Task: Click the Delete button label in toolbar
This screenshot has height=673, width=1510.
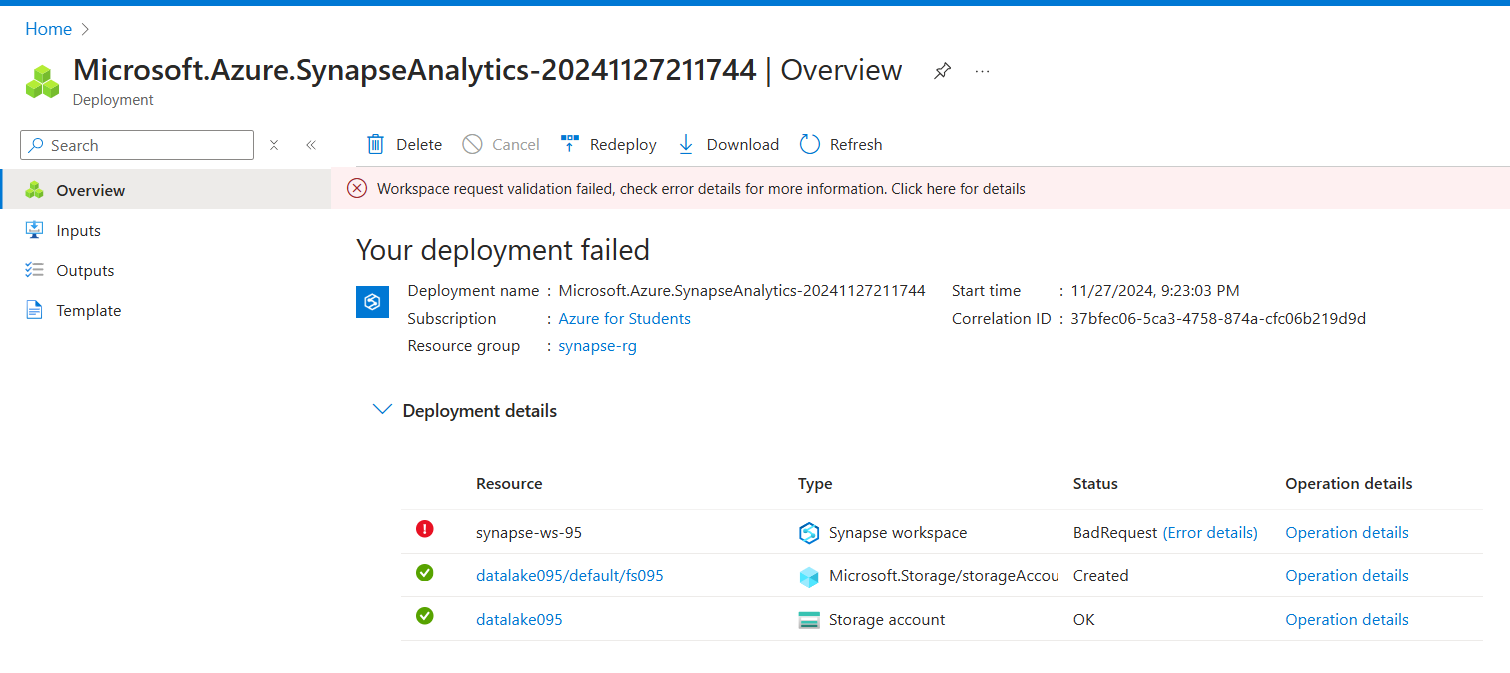Action: pyautogui.click(x=419, y=145)
